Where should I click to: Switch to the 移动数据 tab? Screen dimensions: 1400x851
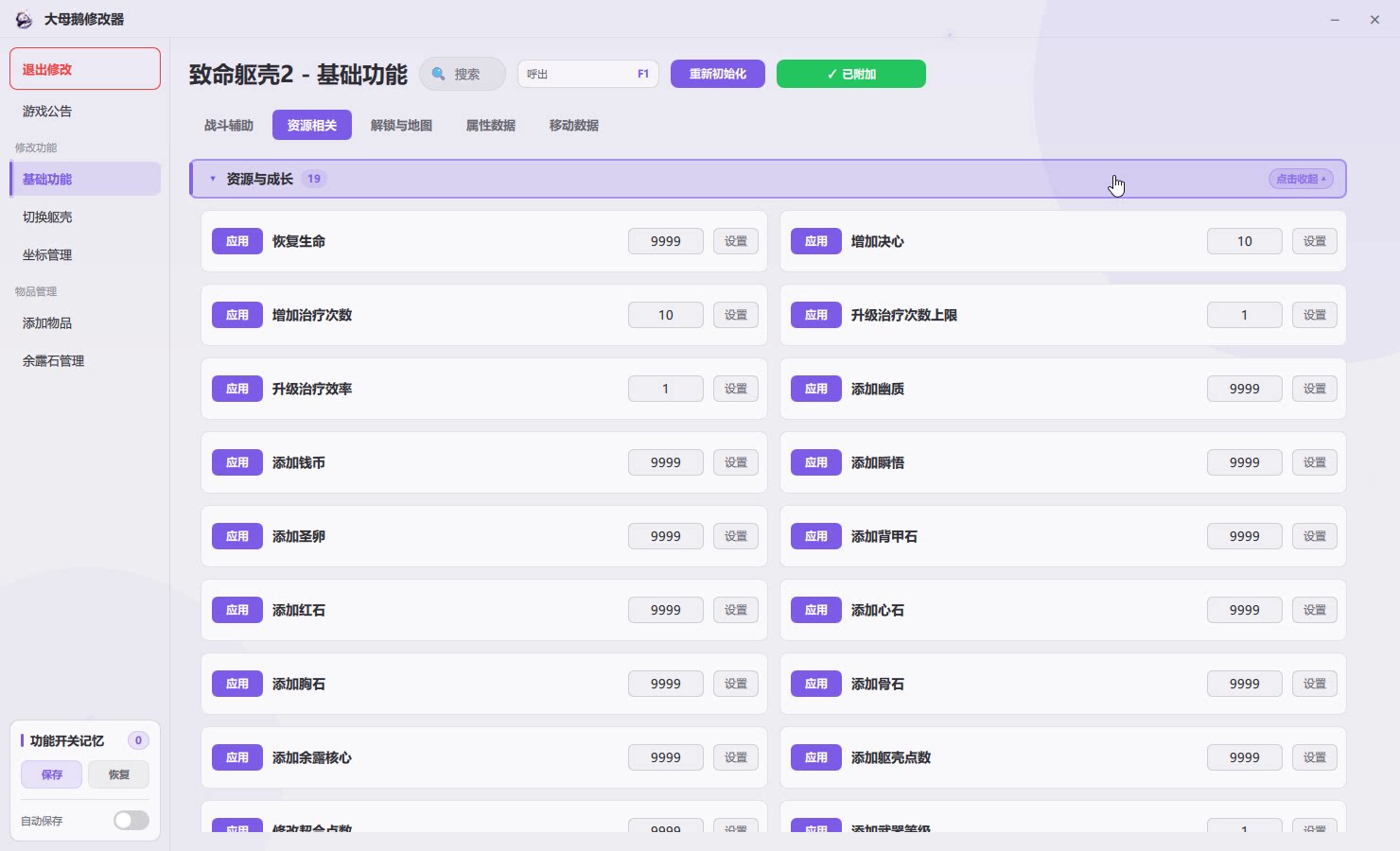click(573, 125)
